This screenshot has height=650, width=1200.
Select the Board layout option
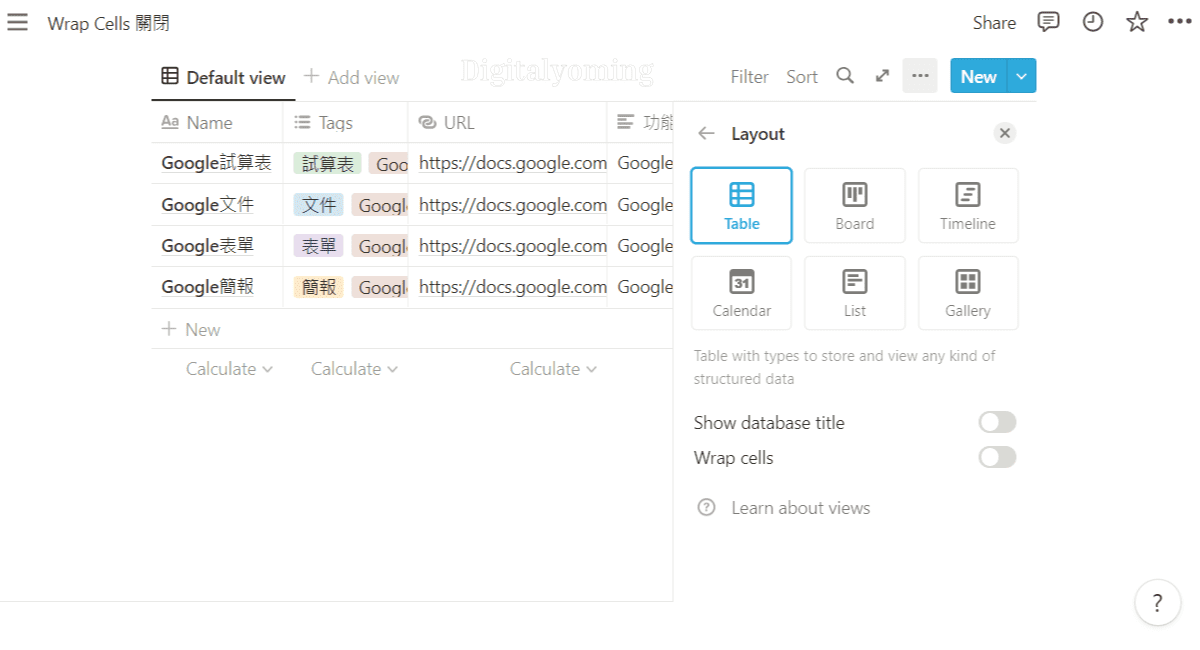(x=854, y=206)
